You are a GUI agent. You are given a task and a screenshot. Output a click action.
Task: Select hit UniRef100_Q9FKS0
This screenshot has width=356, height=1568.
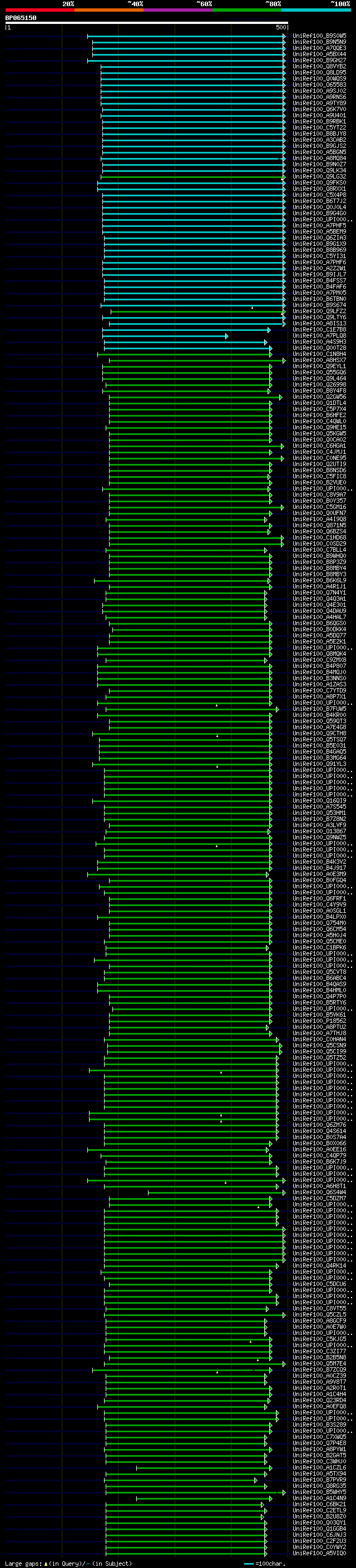coord(319,182)
